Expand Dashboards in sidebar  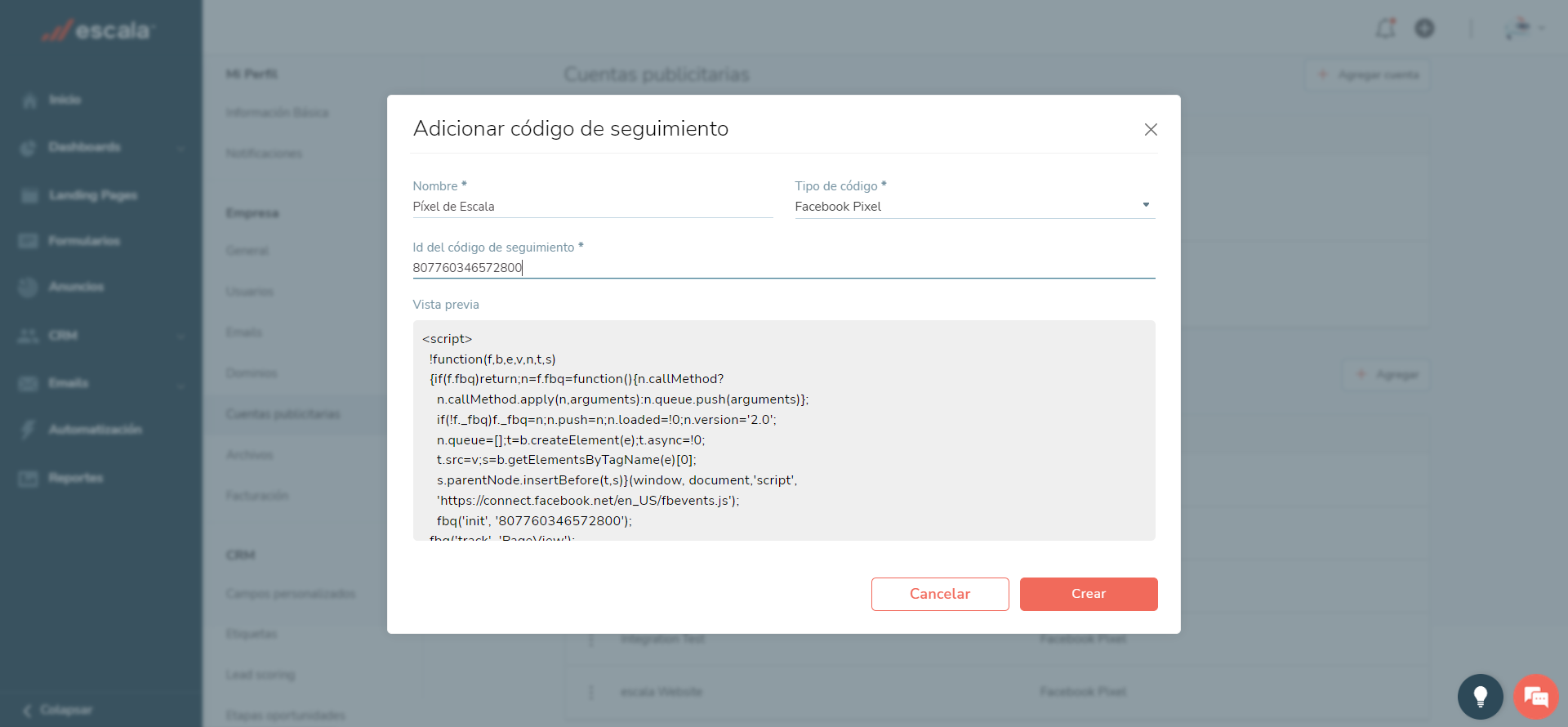[85, 147]
